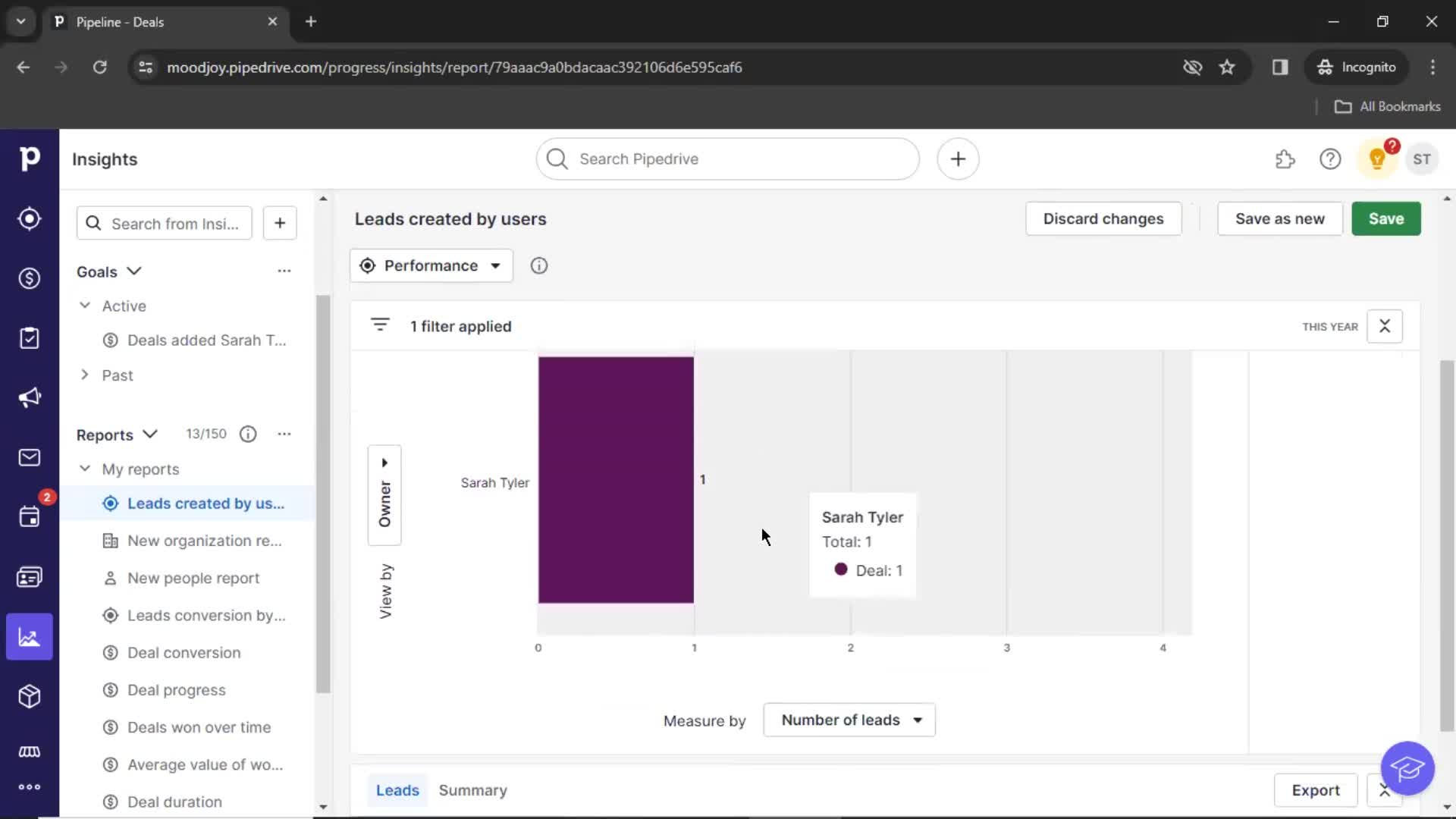The image size is (1456, 819).
Task: Click the Discard changes button
Action: point(1103,218)
